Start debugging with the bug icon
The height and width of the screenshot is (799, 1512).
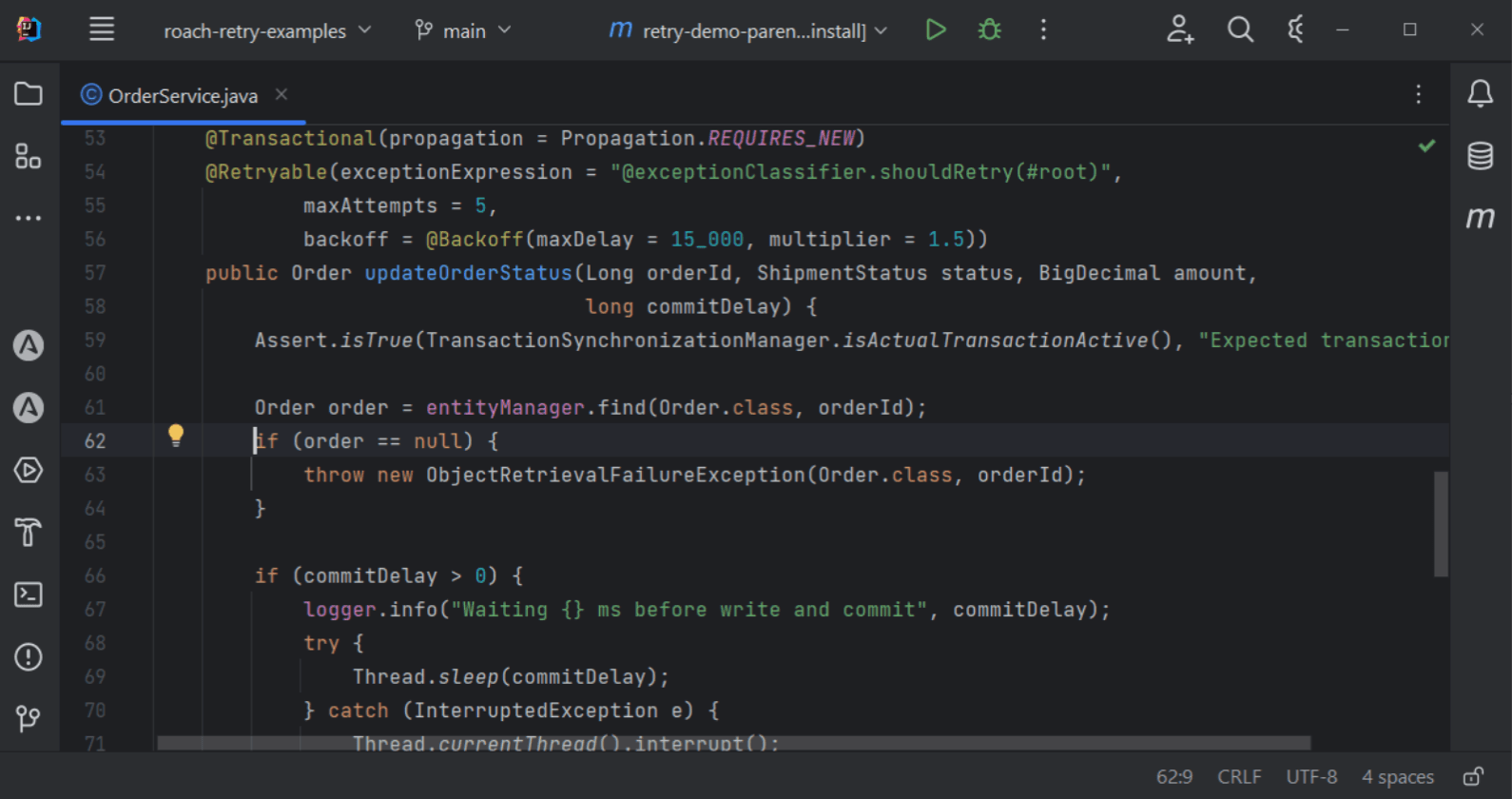pyautogui.click(x=990, y=30)
